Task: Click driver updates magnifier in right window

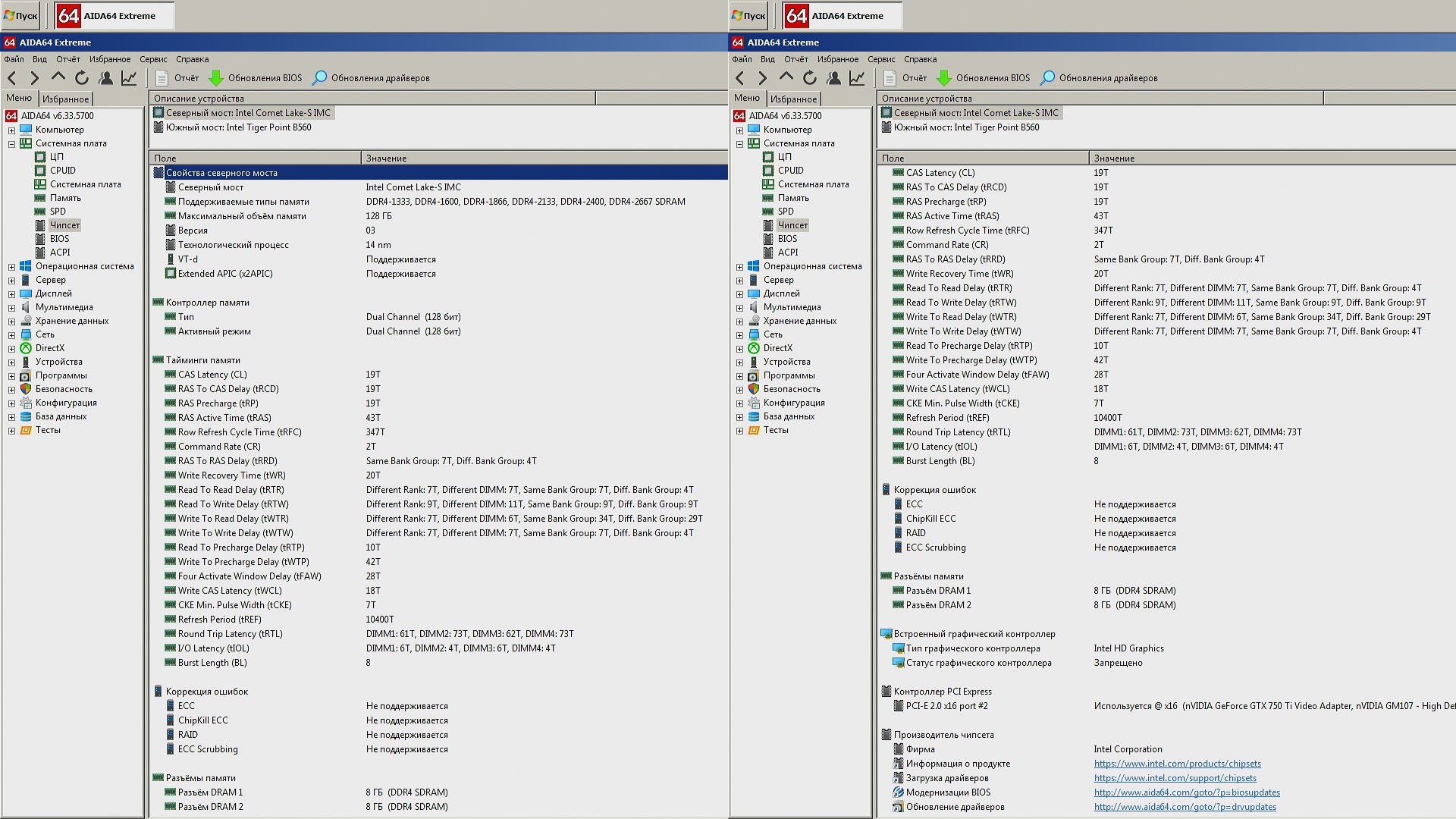Action: (x=1047, y=78)
